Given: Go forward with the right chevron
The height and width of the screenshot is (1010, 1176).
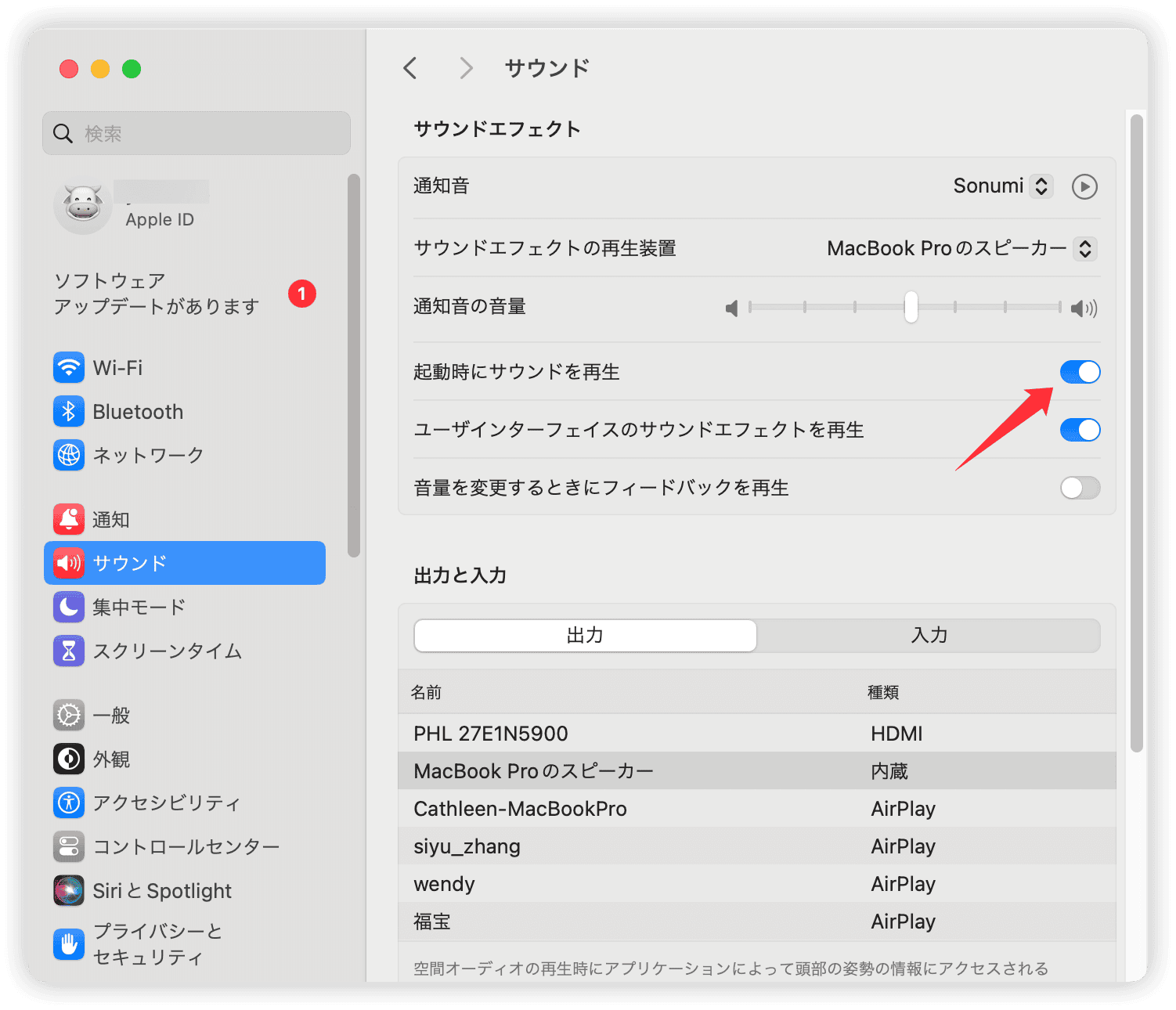Looking at the screenshot, I should coord(466,68).
